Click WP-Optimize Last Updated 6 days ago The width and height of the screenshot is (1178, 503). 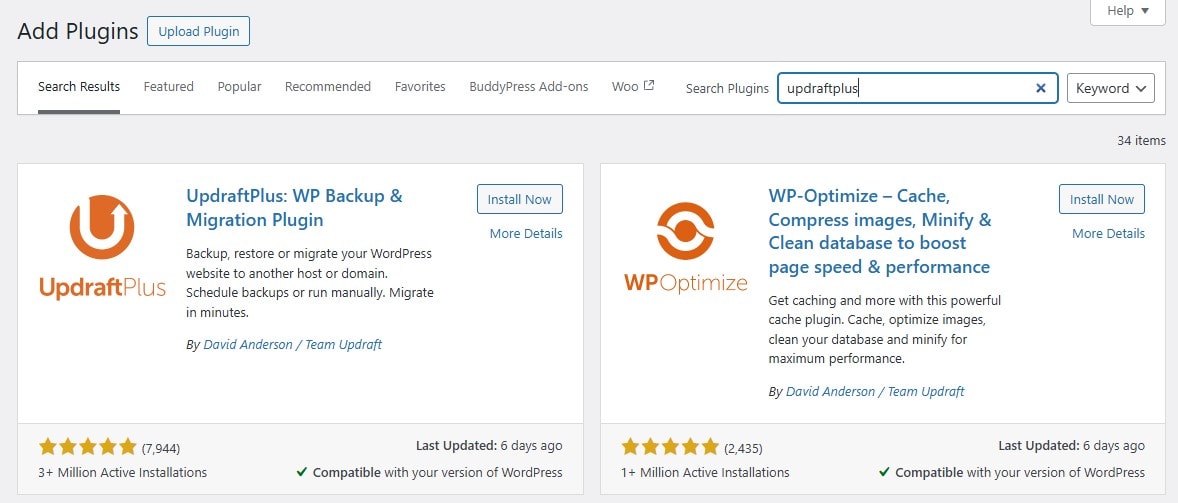(1072, 446)
